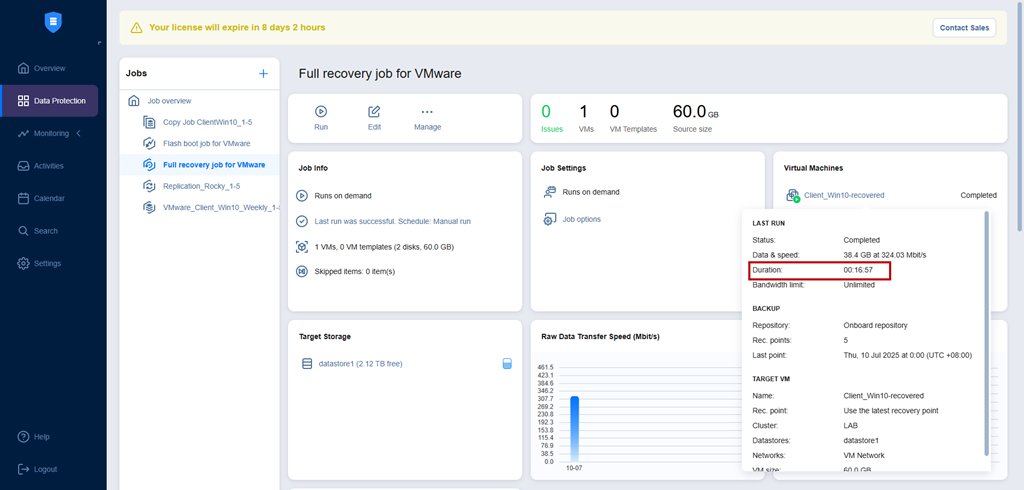Click the Help question mark icon
The width and height of the screenshot is (1024, 490).
[24, 436]
